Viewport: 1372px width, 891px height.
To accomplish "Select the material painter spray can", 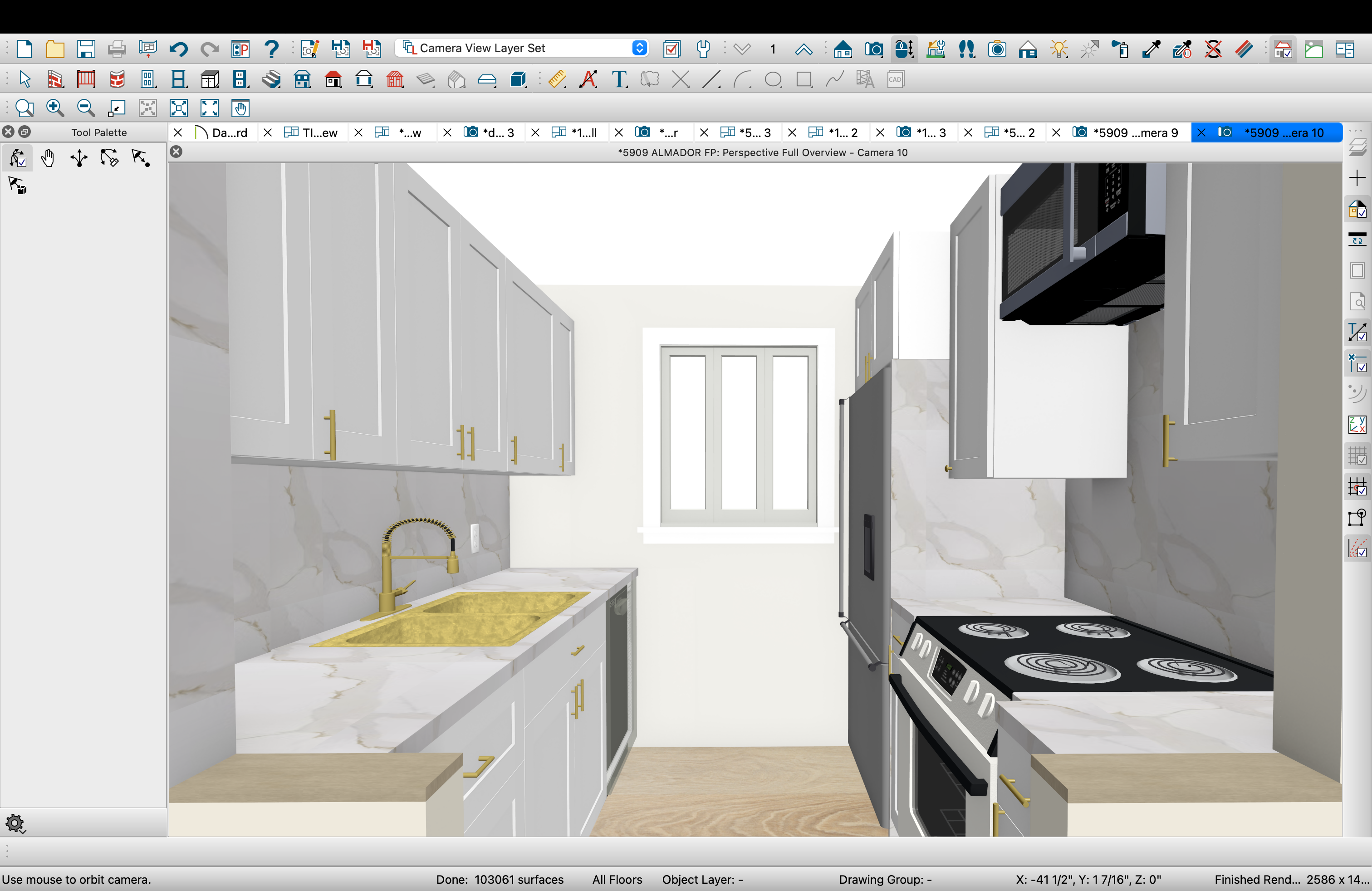I will click(x=1120, y=49).
